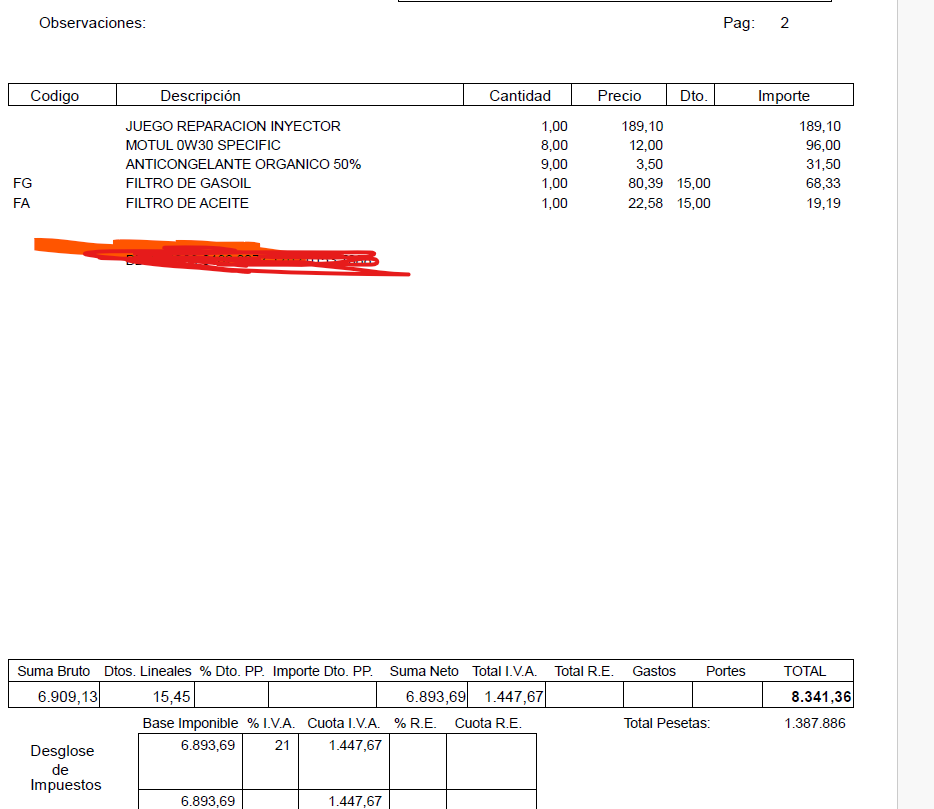Click the MOTUL 0W30 SPECIFIC description

tap(203, 145)
